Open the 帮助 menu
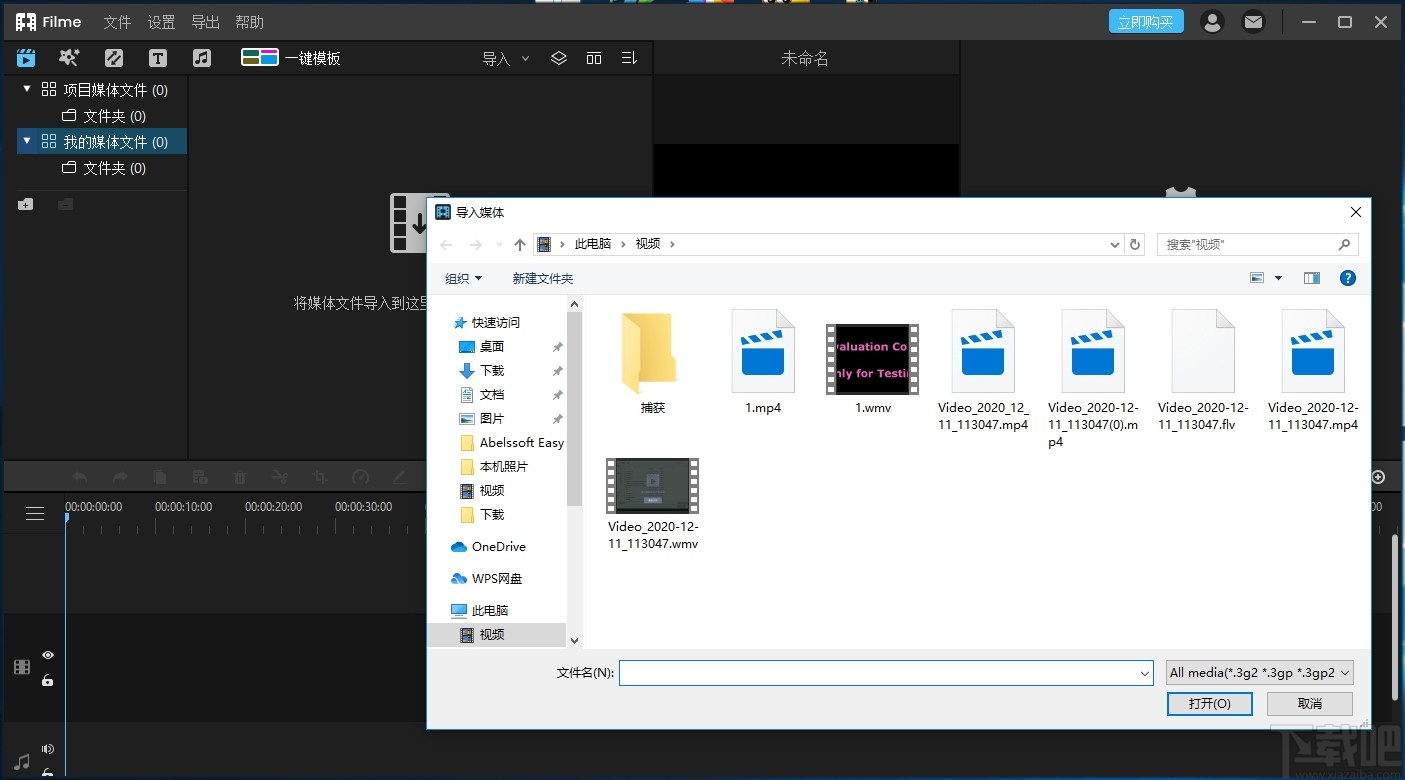 (x=248, y=21)
